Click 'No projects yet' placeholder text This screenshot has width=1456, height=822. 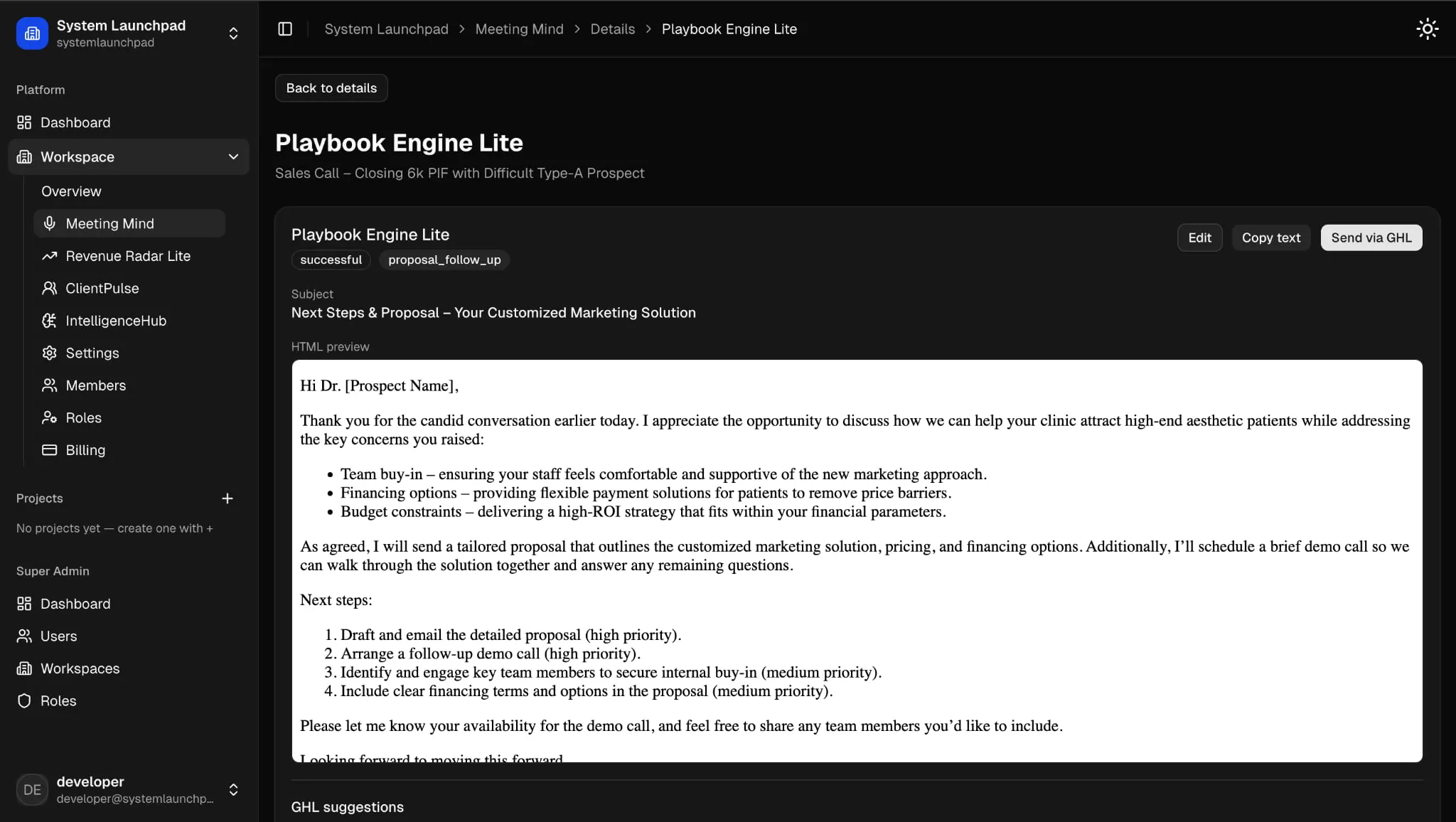[x=114, y=528]
